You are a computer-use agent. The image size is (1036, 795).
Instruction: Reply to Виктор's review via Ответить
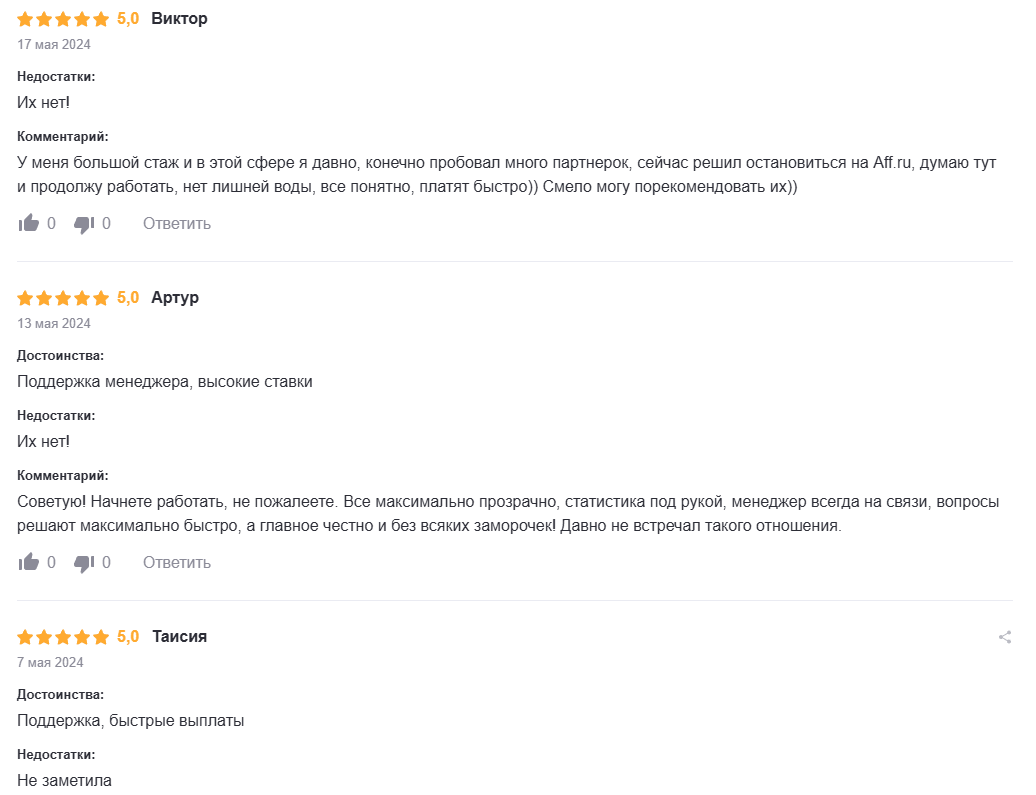pyautogui.click(x=177, y=223)
